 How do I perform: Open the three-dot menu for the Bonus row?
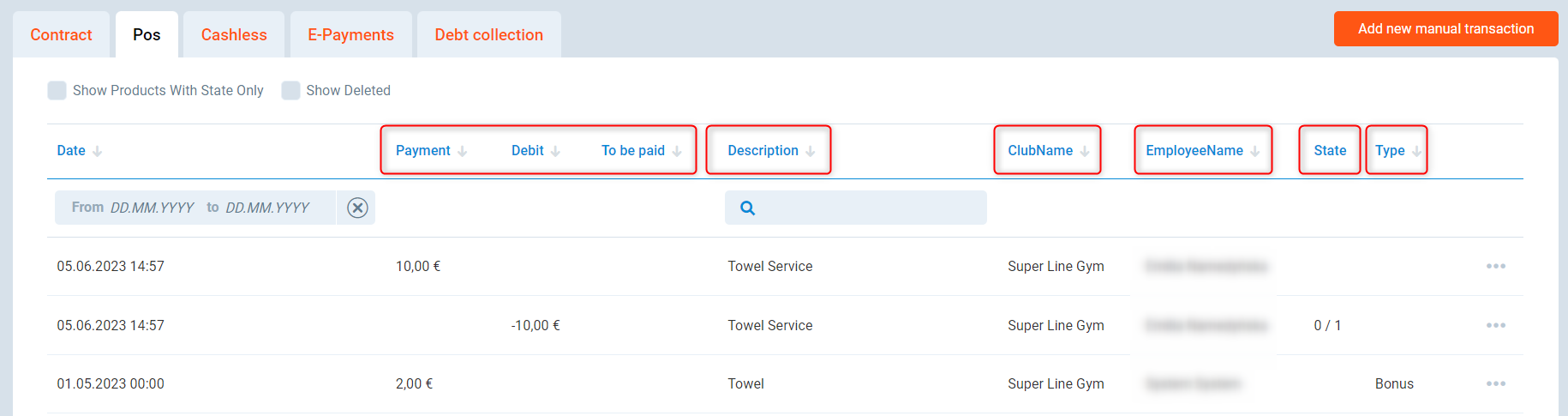(1495, 384)
